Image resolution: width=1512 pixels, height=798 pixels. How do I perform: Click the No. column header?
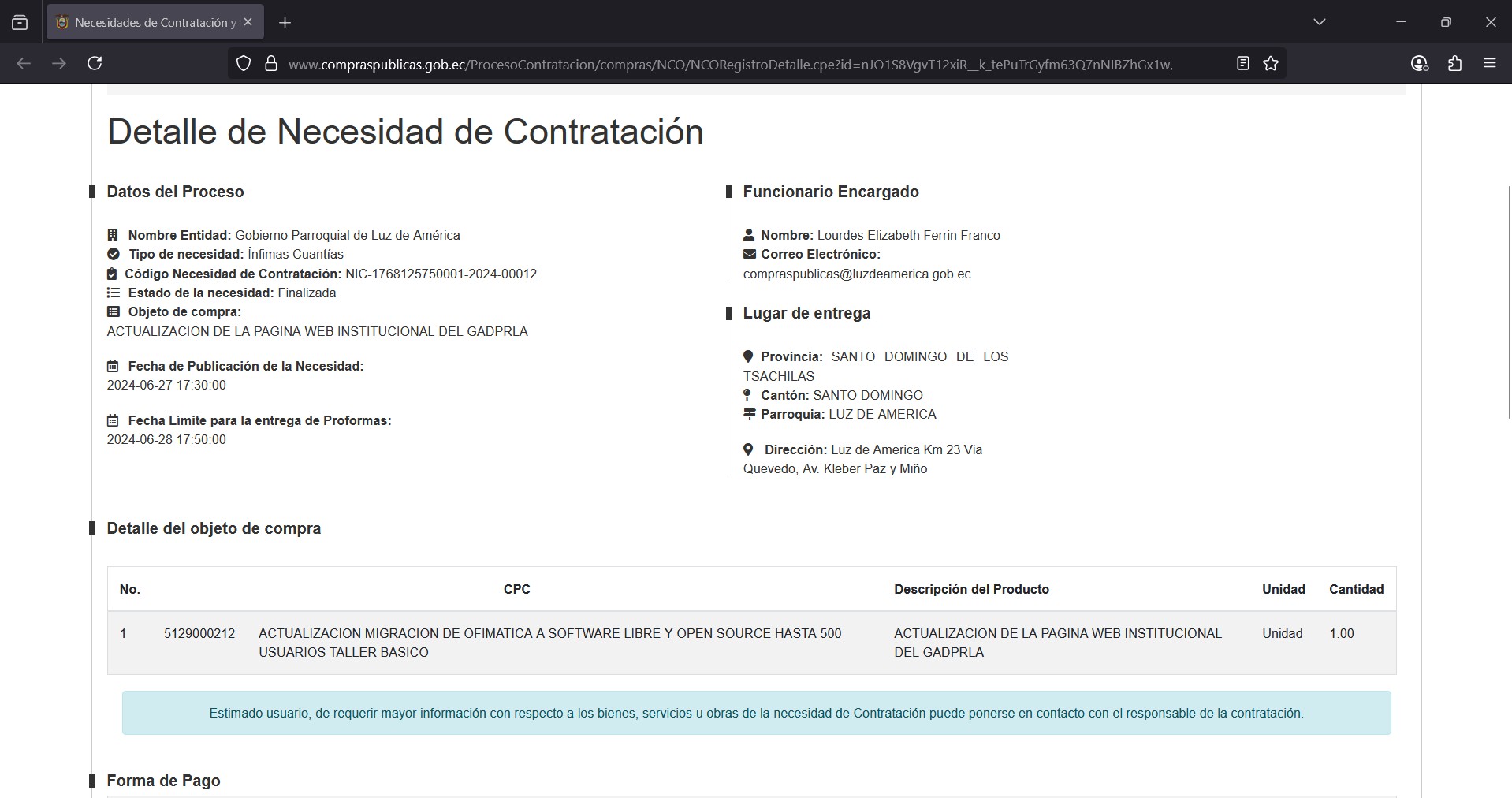point(130,589)
